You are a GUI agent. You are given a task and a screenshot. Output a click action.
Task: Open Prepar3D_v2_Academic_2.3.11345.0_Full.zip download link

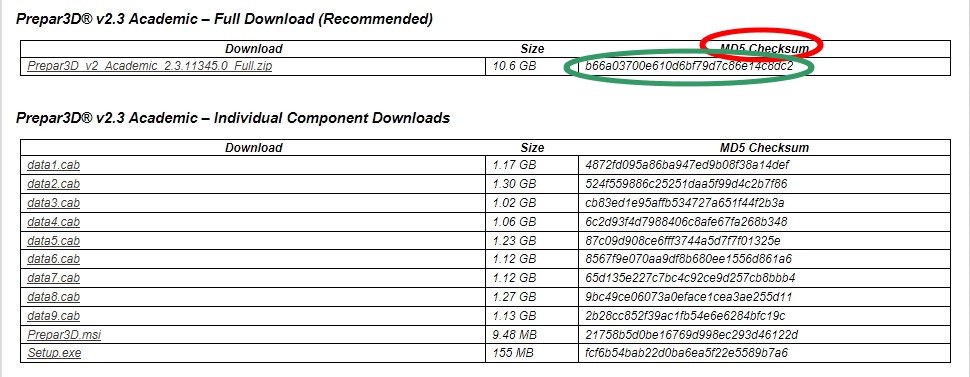click(149, 66)
